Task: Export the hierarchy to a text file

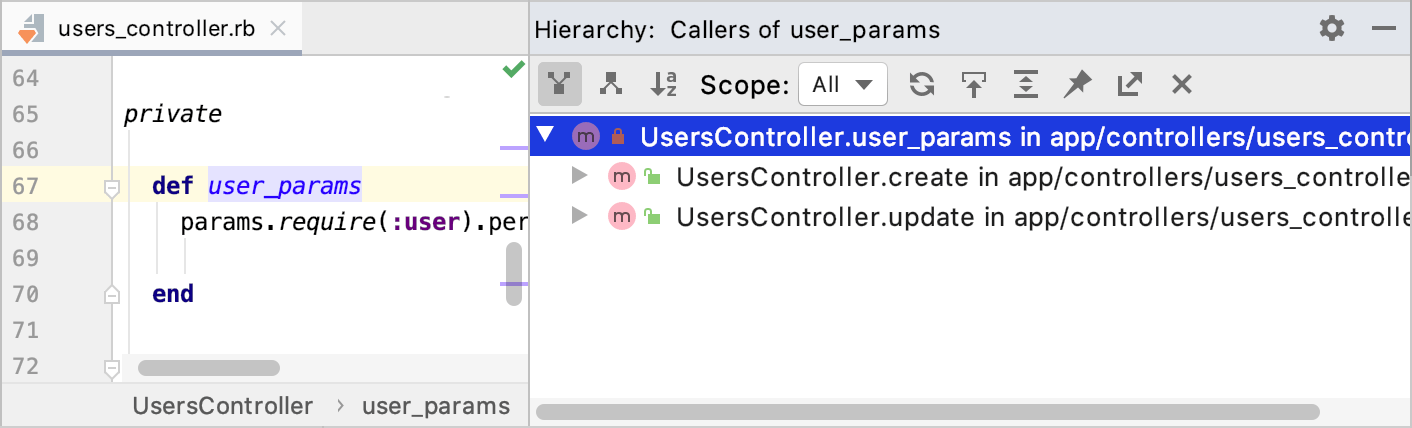Action: tap(1129, 85)
